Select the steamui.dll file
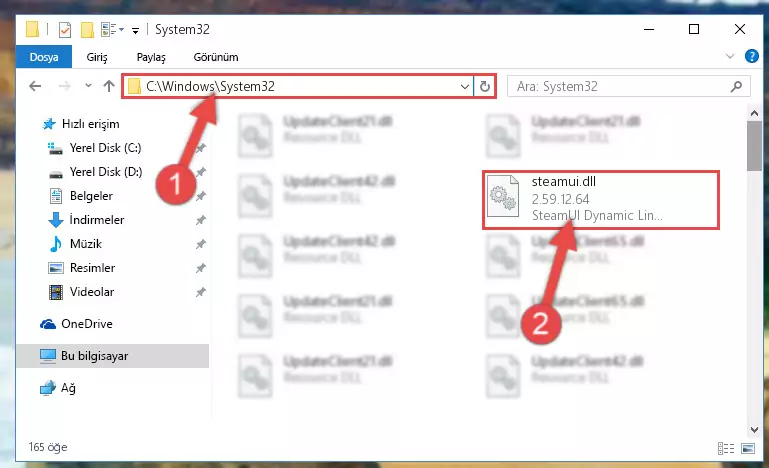 601,199
